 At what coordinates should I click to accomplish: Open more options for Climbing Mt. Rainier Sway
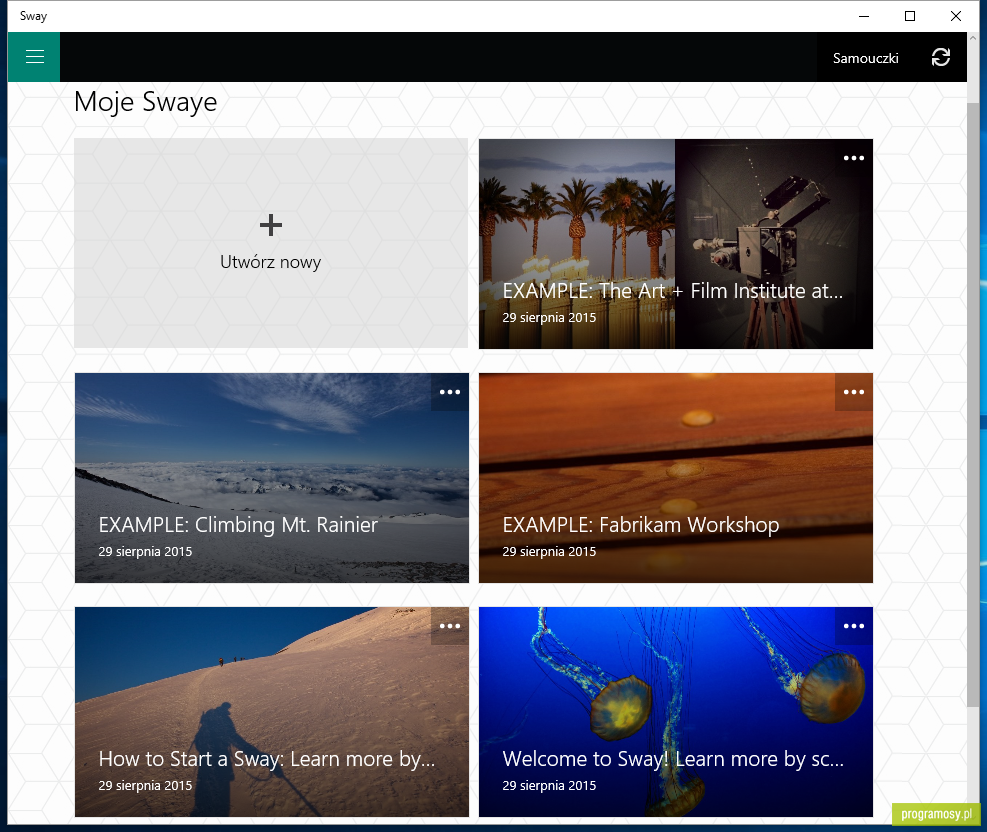[449, 392]
